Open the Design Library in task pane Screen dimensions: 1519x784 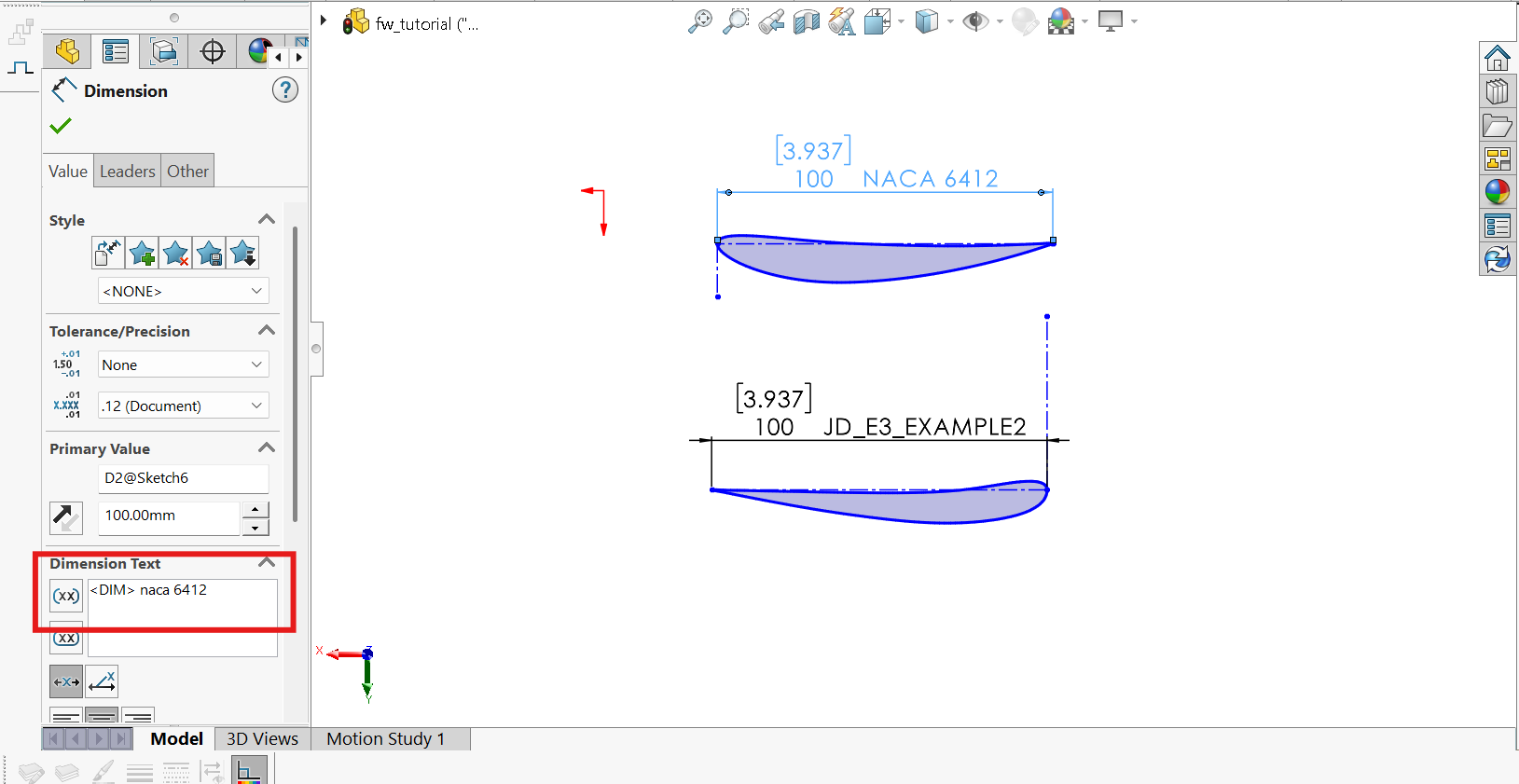1497,91
